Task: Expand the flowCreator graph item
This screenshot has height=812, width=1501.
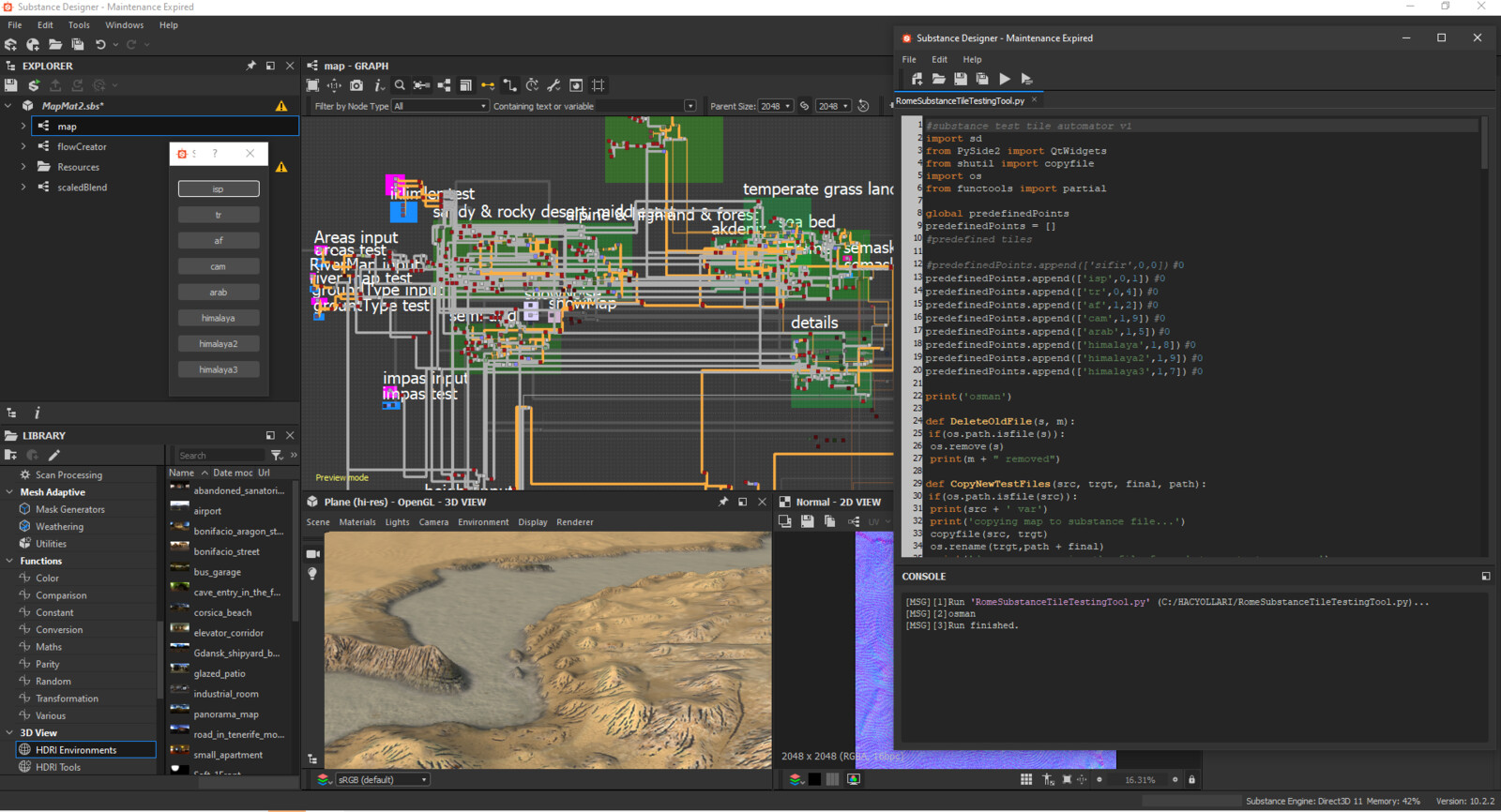Action: point(23,146)
